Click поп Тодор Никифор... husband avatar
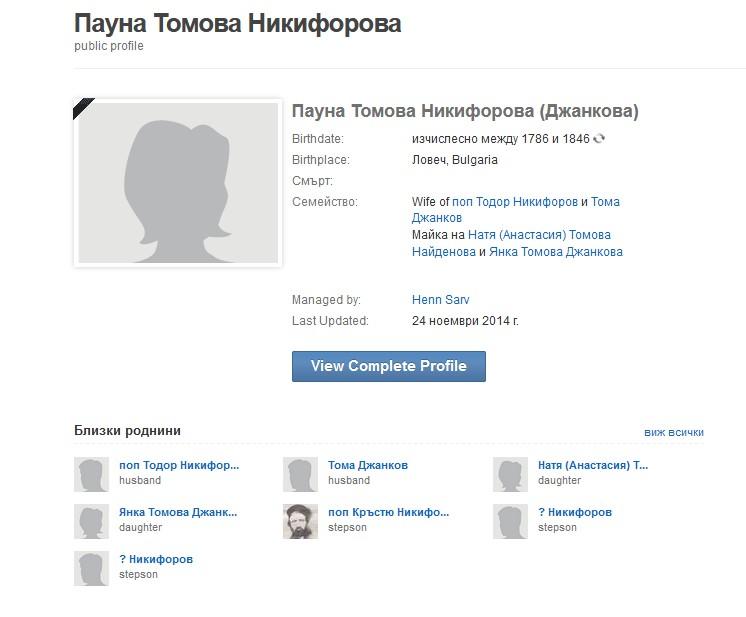The height and width of the screenshot is (617, 746). pos(91,474)
